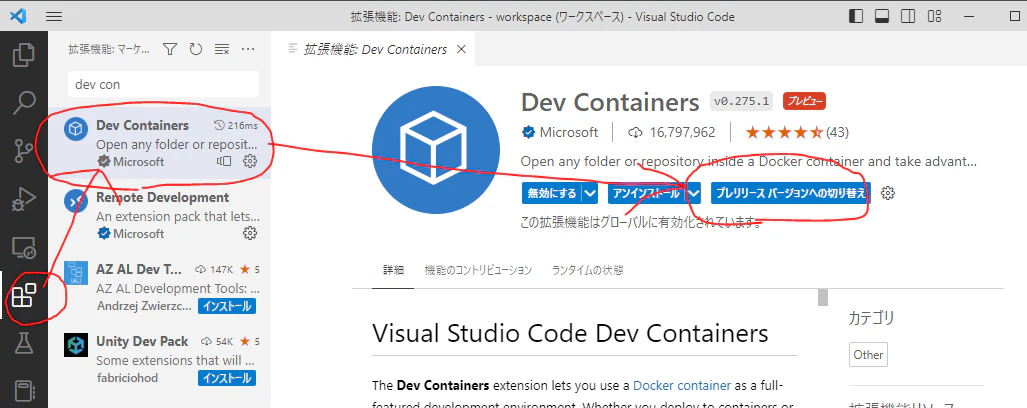Click the 無効にする button
The height and width of the screenshot is (408, 1027).
point(552,193)
